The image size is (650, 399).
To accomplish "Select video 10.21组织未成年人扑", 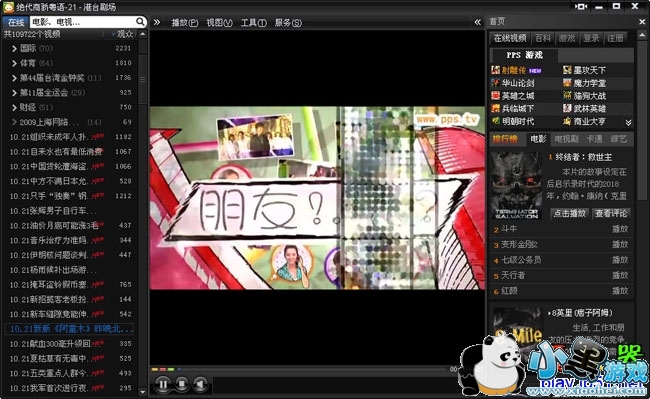I will [48, 137].
